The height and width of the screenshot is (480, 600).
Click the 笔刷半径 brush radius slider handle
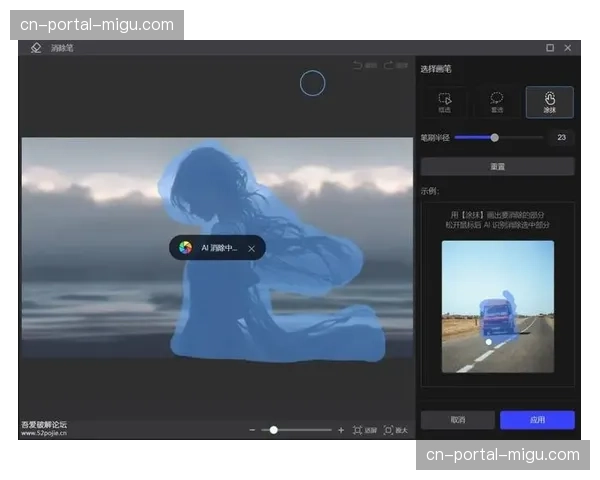[494, 137]
